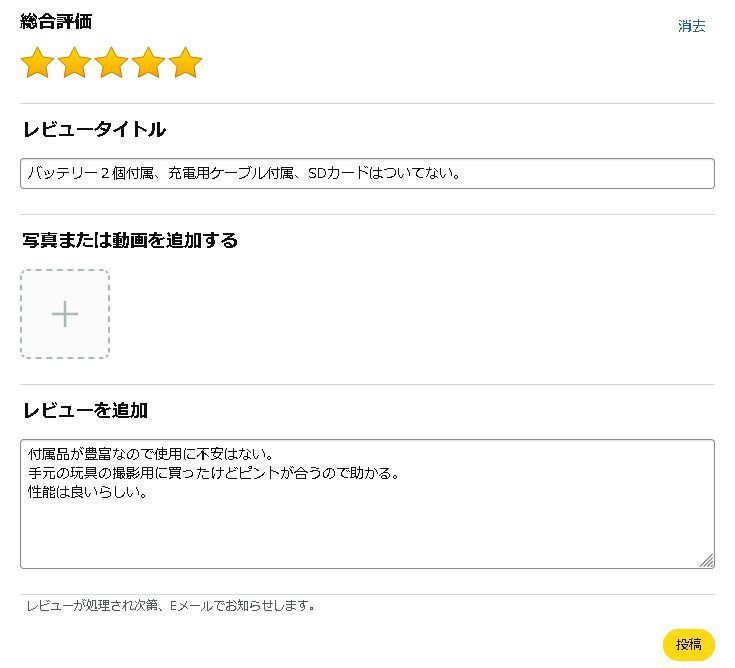Screen dimensions: 735x668
Task: Click the レビュータイトル heading
Action: tap(94, 129)
